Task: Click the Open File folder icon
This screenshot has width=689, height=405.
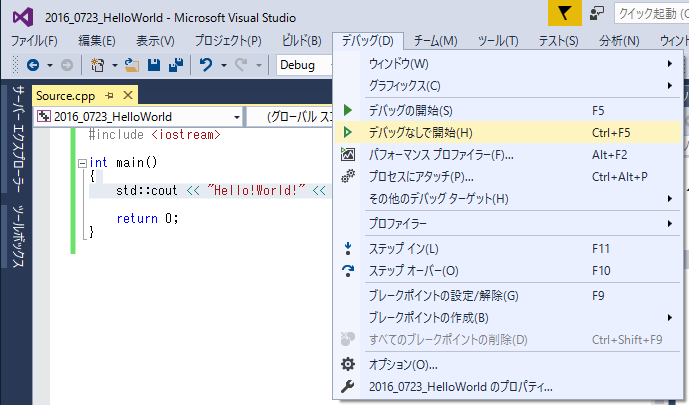Action: [131, 65]
